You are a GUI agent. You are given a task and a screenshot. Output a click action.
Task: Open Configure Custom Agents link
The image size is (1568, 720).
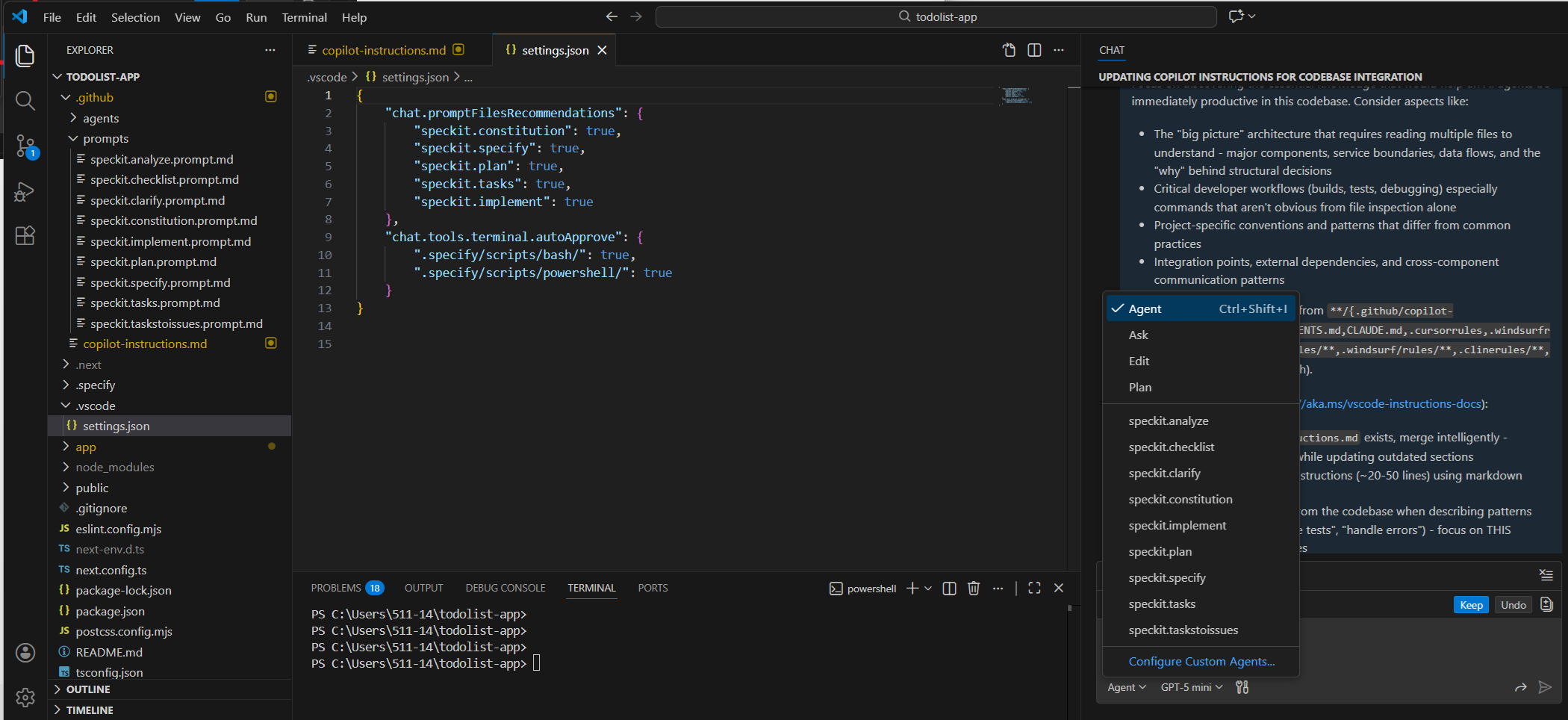pyautogui.click(x=1201, y=661)
